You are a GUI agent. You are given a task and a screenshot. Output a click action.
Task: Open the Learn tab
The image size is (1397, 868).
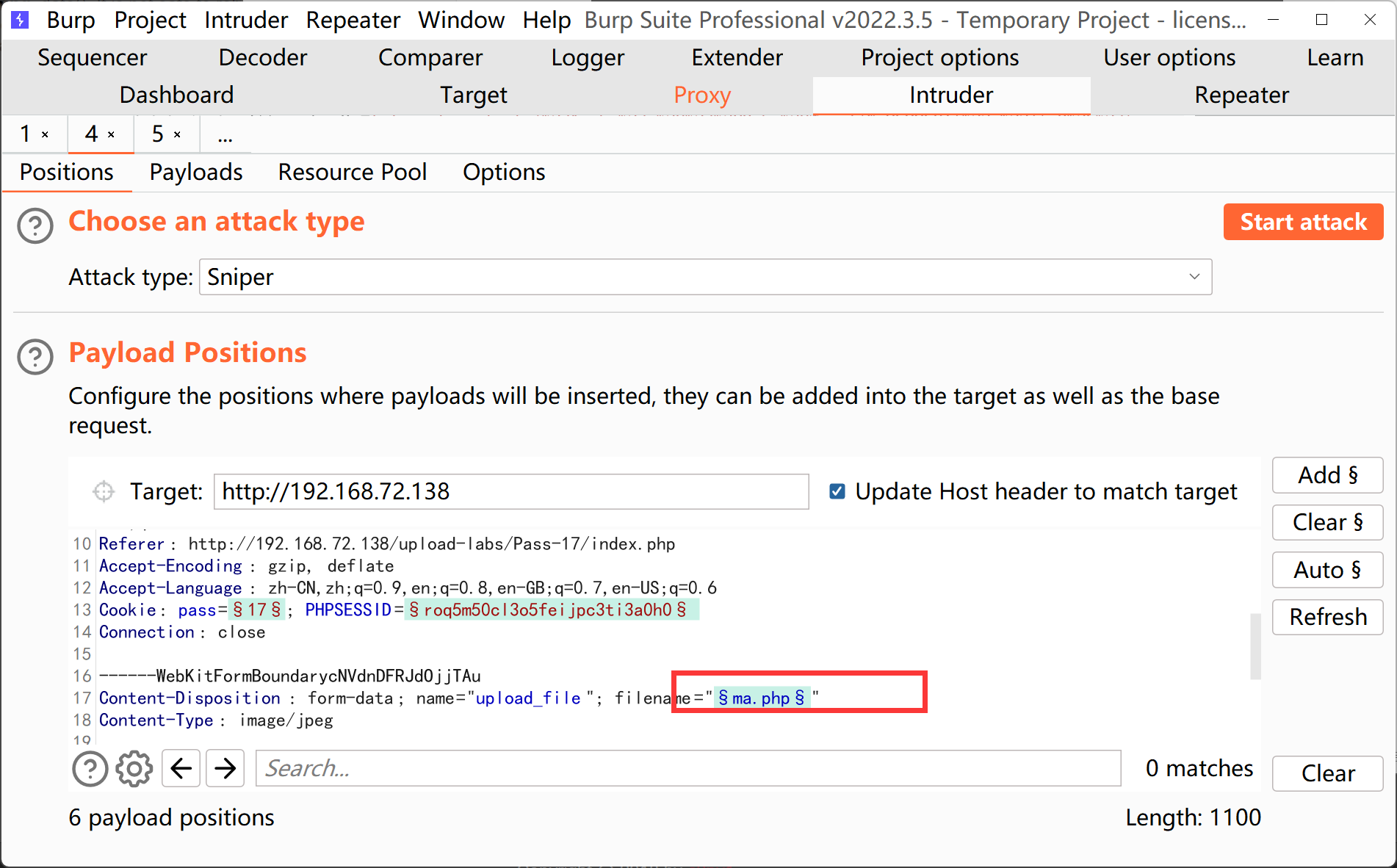coord(1335,57)
